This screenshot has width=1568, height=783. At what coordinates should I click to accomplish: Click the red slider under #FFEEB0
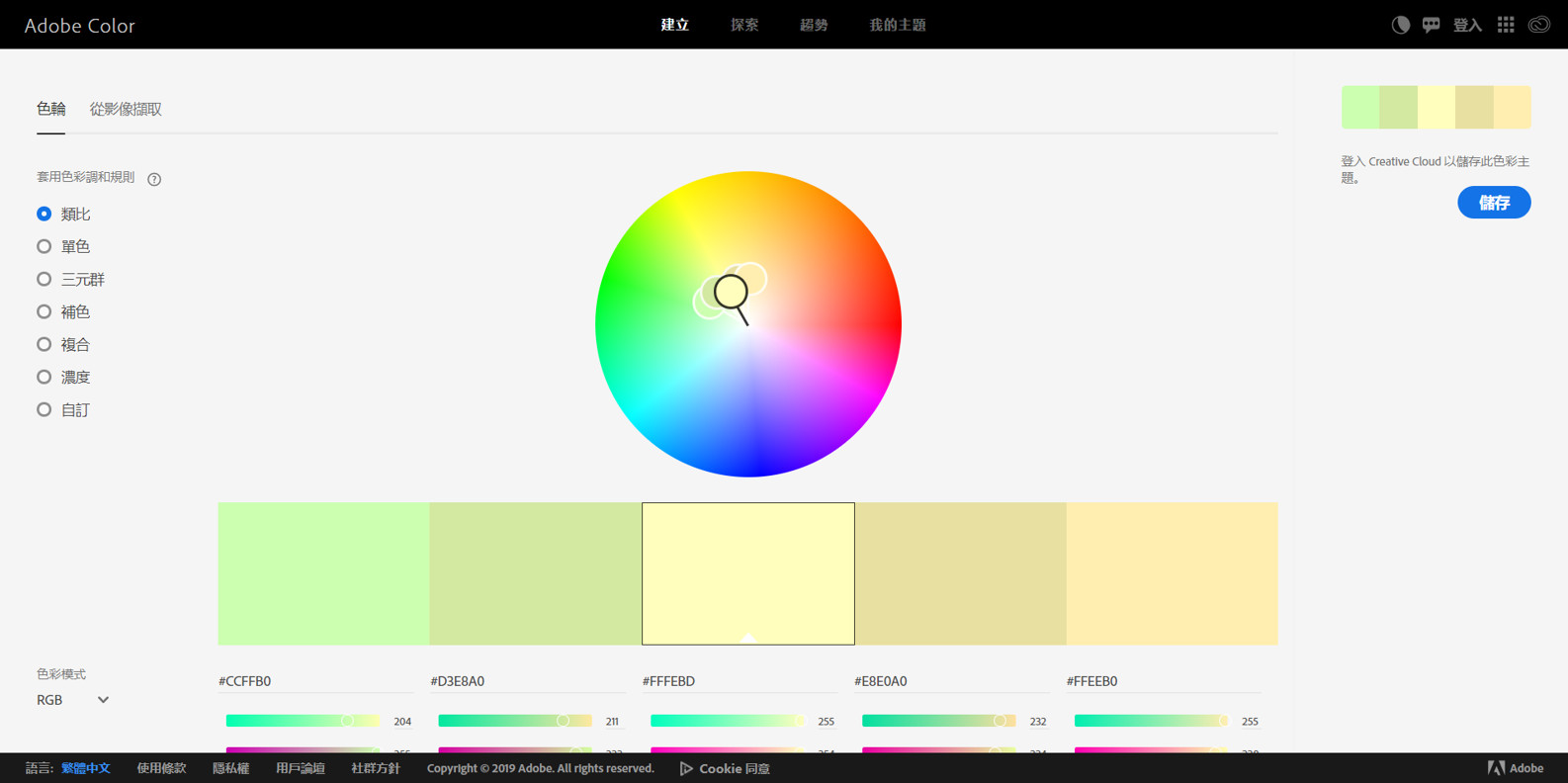(x=1151, y=721)
